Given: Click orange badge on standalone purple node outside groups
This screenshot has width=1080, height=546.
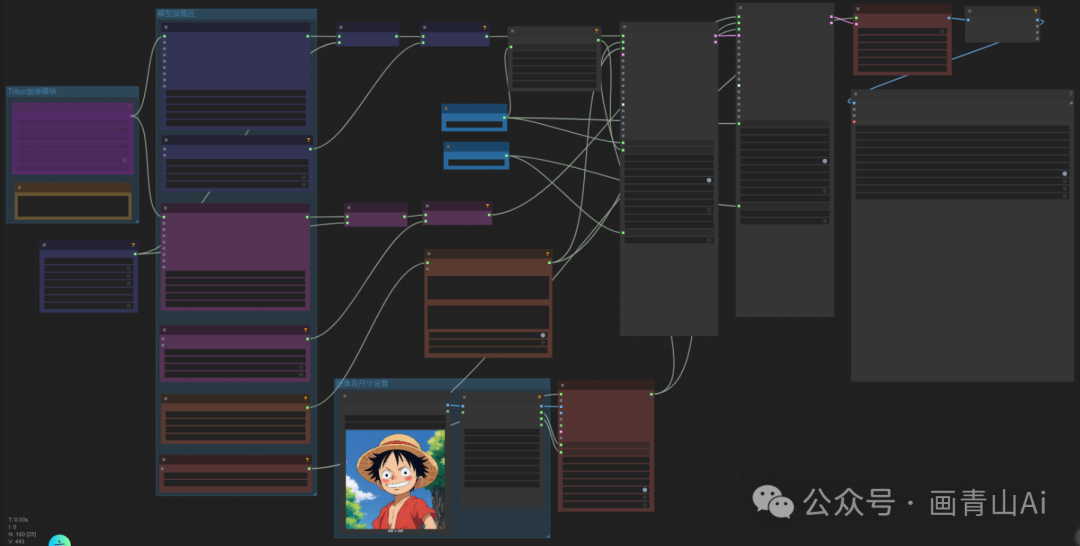Looking at the screenshot, I should pyautogui.click(x=134, y=245).
